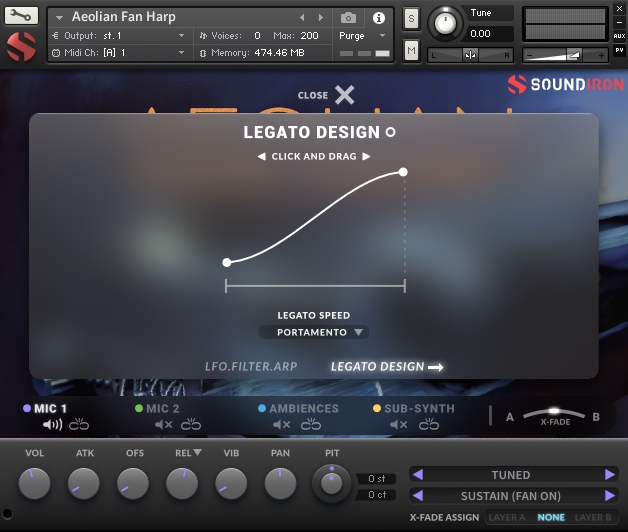Select previous tuning with TUNED left arrow
Screen dimensions: 628x532
coord(418,475)
